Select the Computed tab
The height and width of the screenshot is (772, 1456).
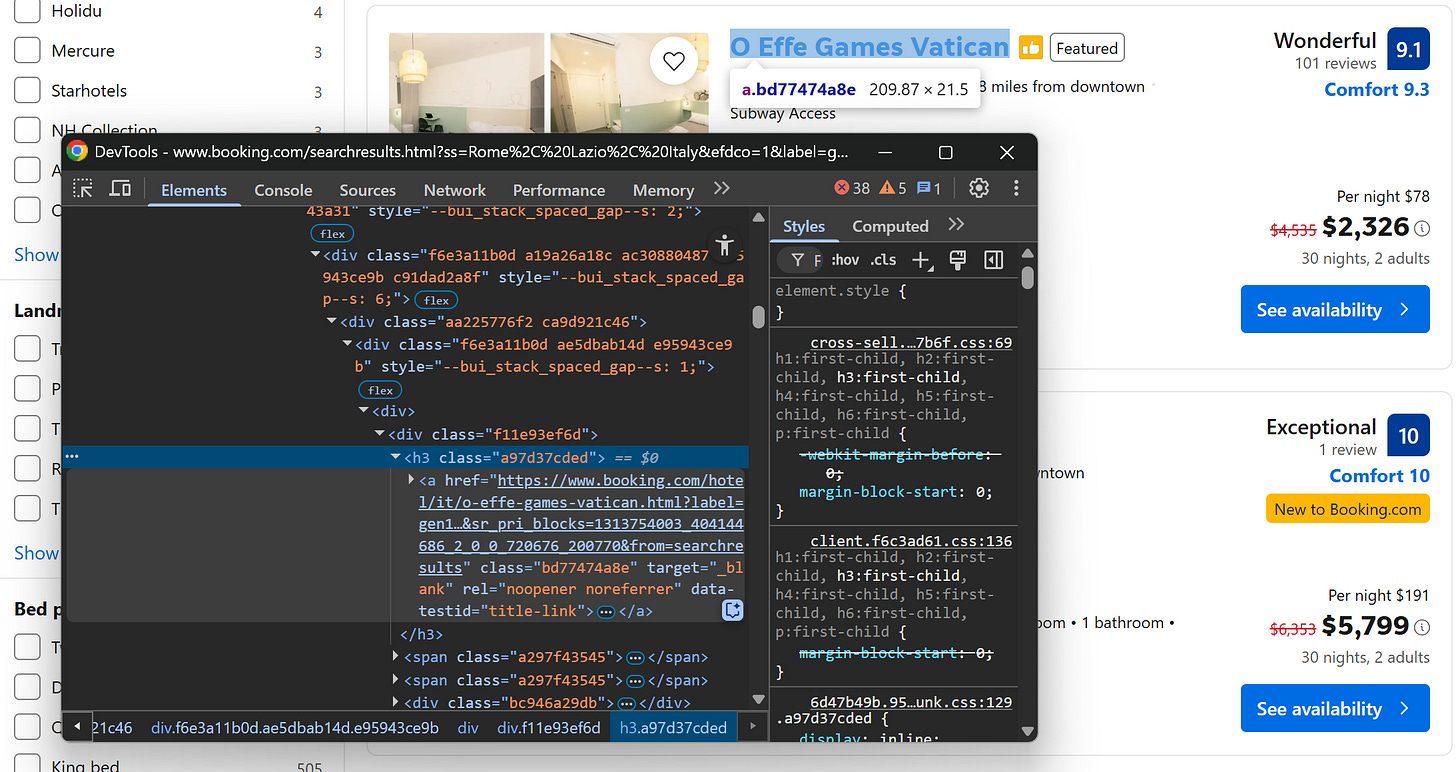[x=890, y=226]
